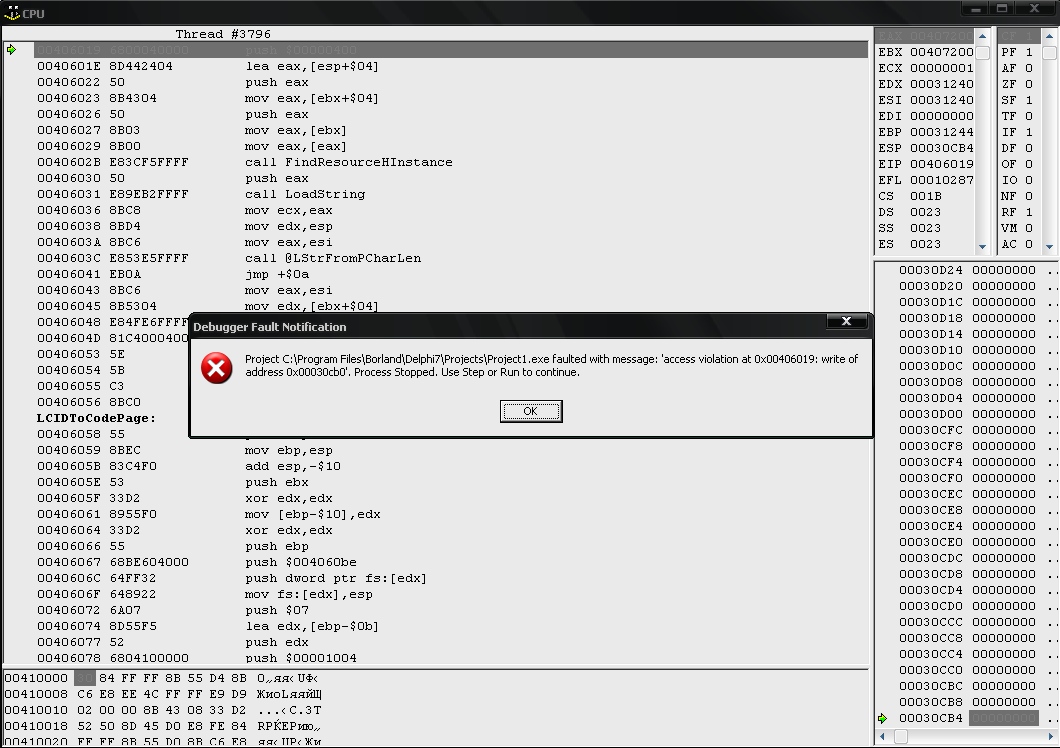Select the EIP register row
Viewport: 1060px width, 748px height.
point(925,164)
